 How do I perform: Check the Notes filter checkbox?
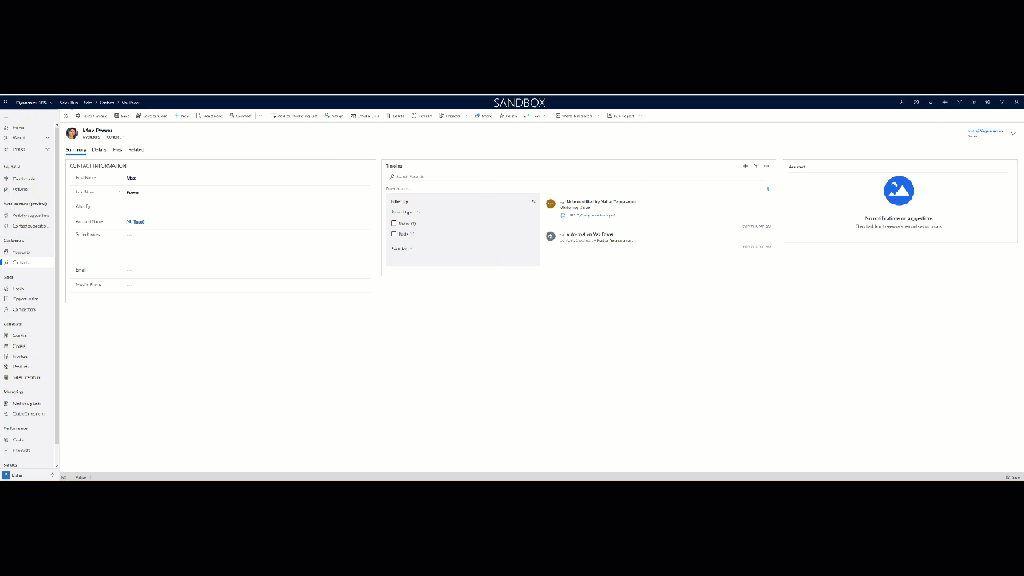click(x=394, y=224)
